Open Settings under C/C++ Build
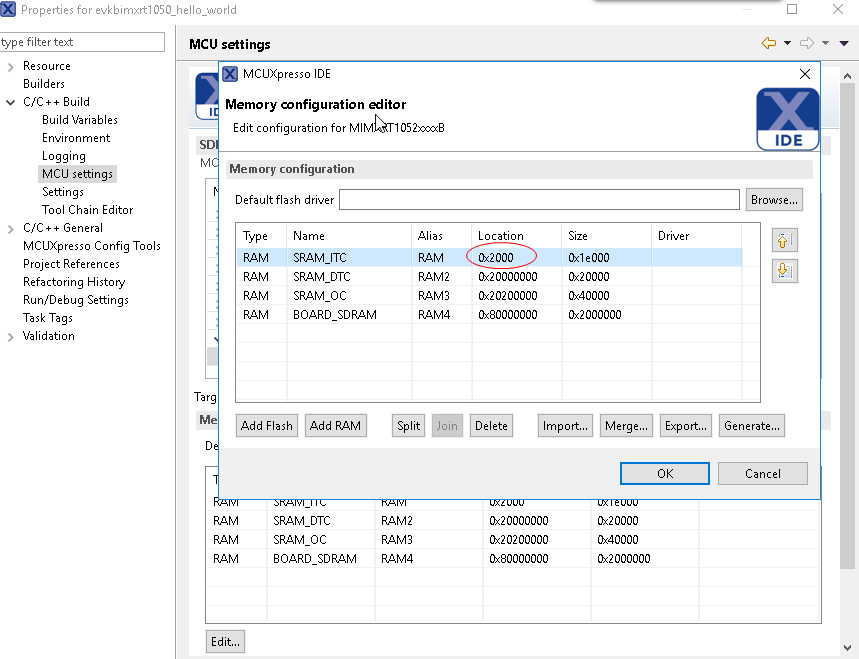This screenshot has height=659, width=859. pos(63,192)
